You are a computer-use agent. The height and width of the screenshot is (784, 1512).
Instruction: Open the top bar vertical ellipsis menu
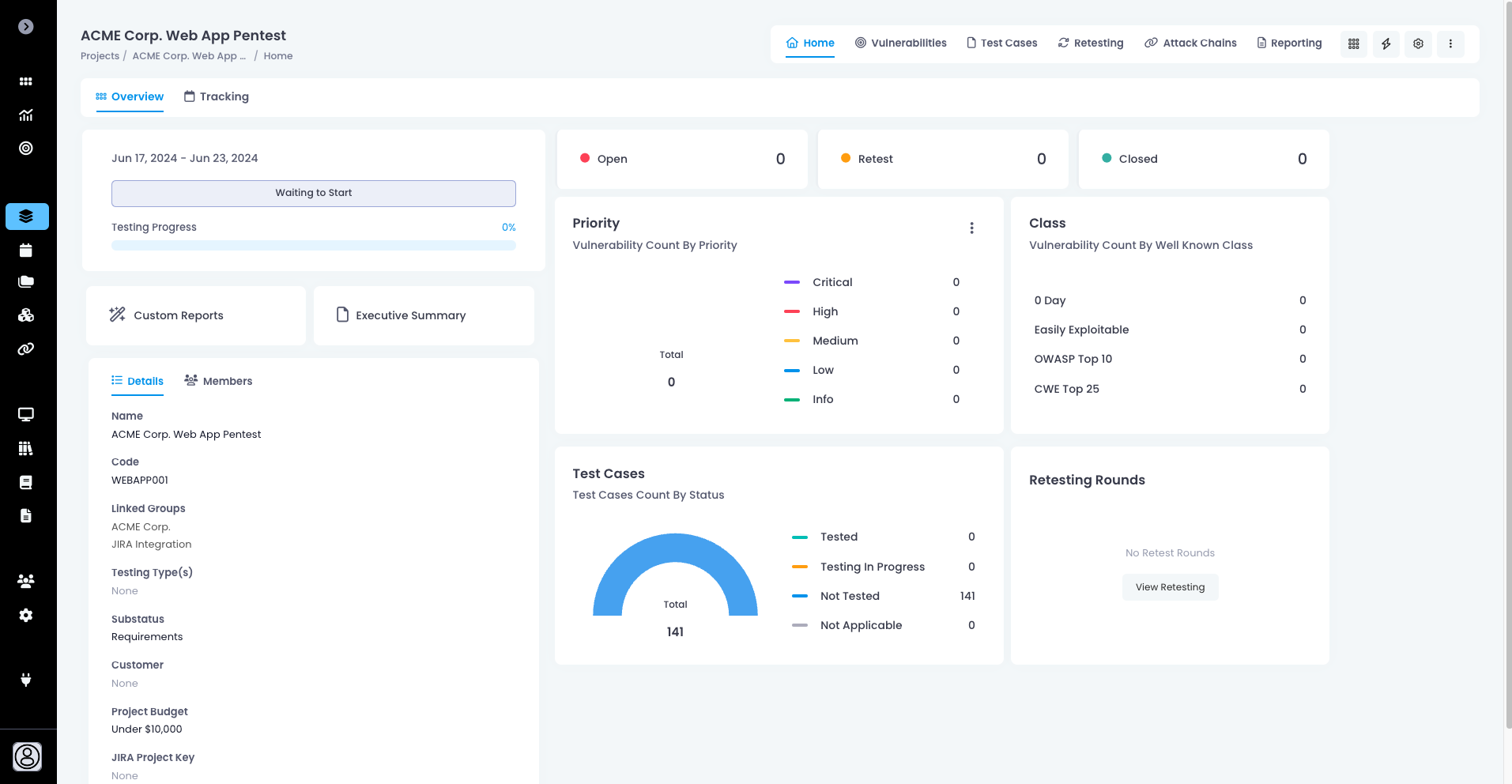(x=1450, y=44)
